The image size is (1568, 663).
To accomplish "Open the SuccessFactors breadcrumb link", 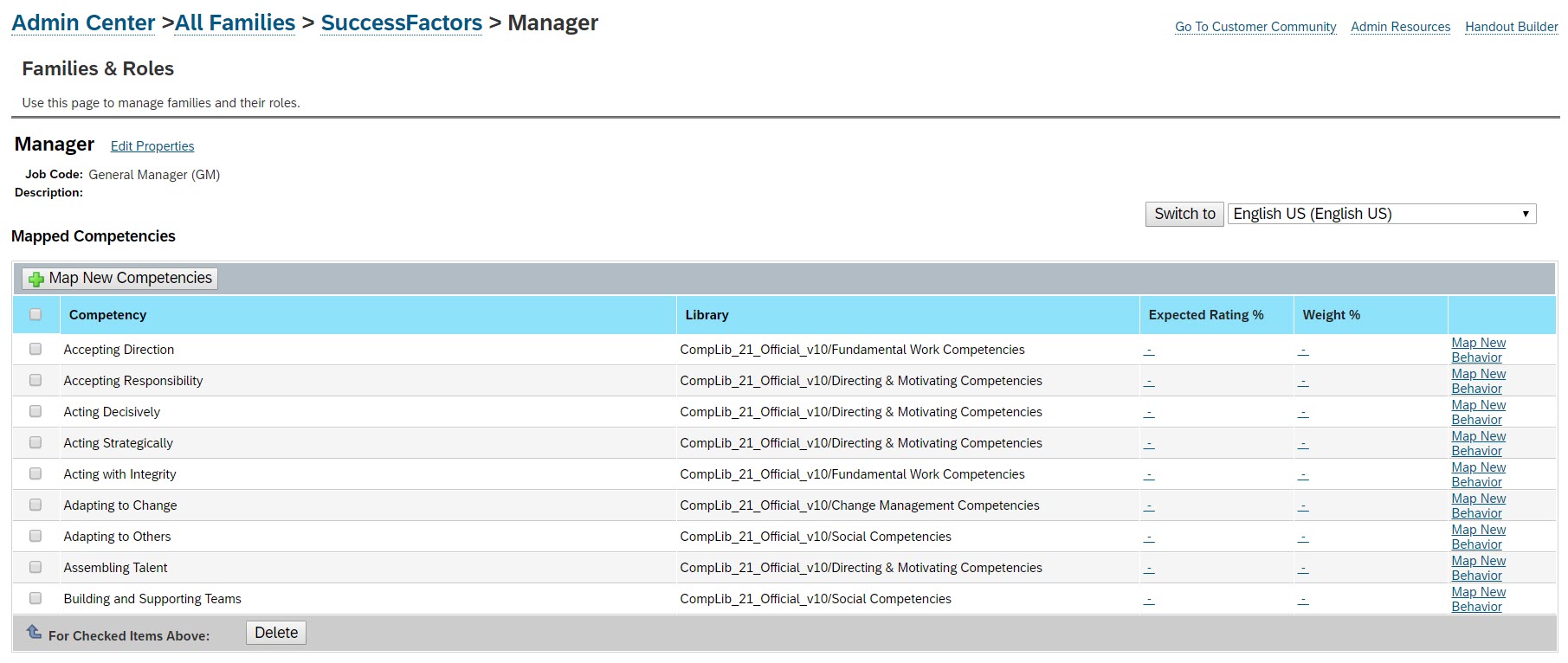I will (x=402, y=23).
